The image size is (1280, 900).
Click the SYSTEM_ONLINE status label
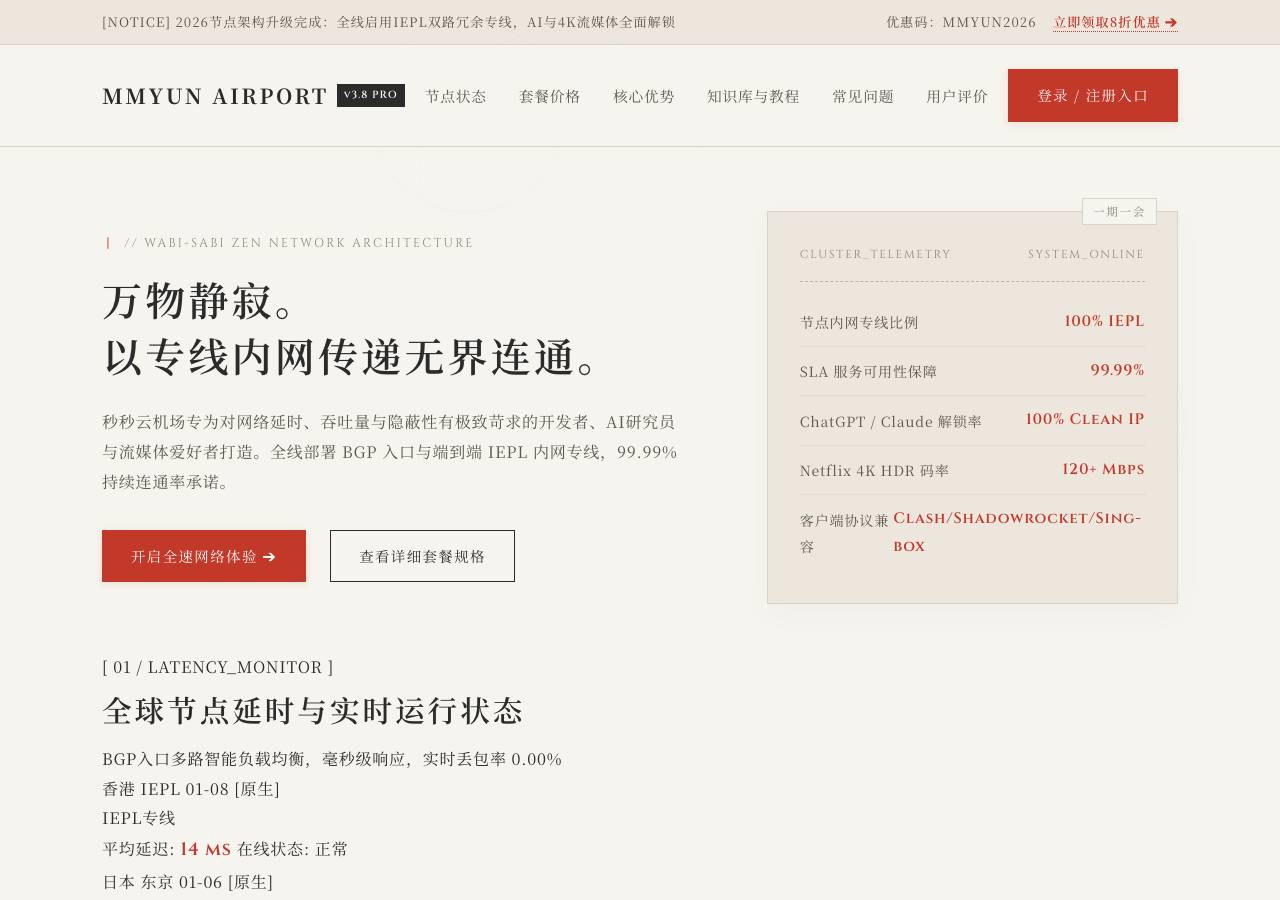[x=1086, y=254]
